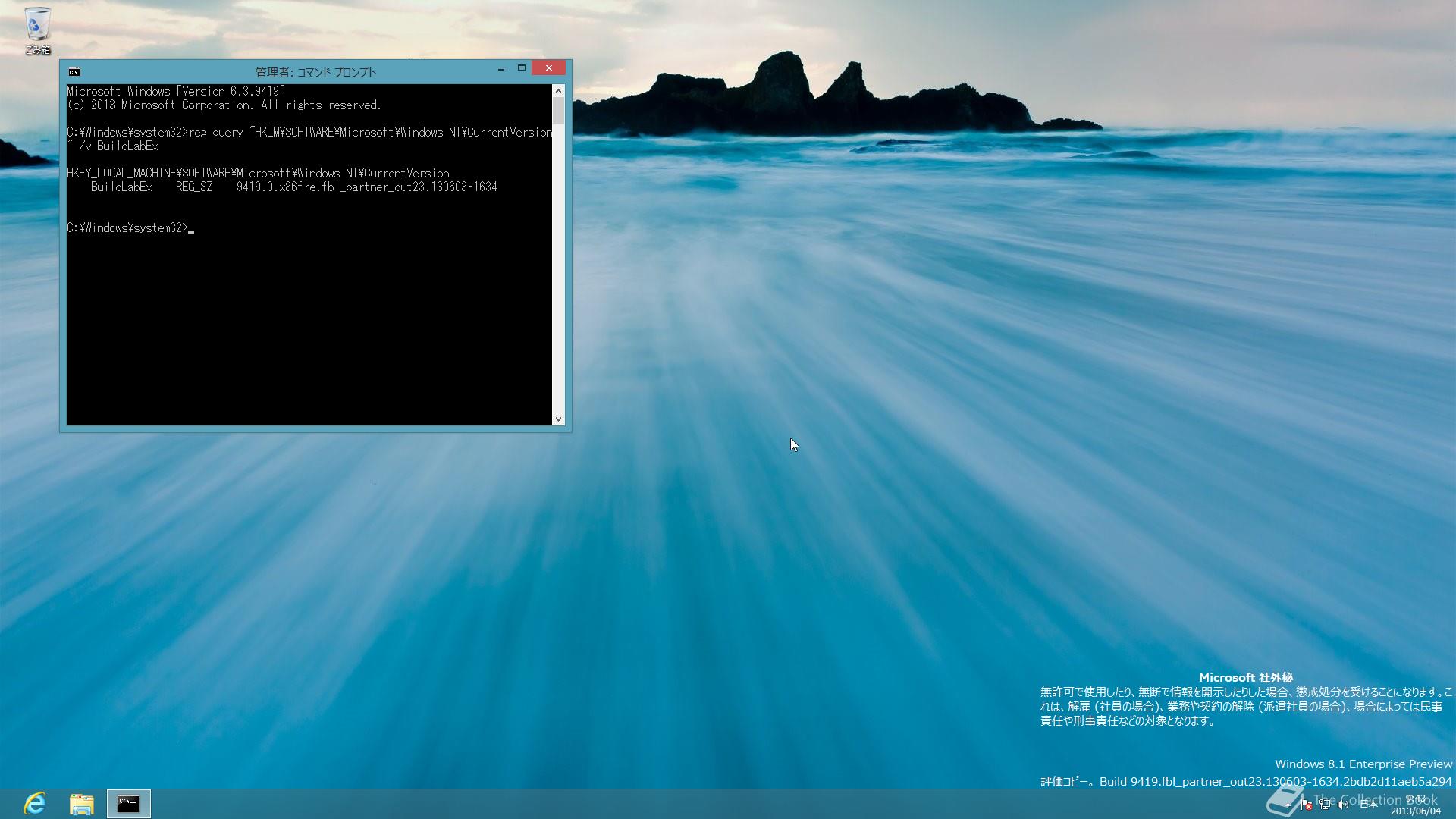Click the HKEY_LOCAL_MACHINE registry path line
The height and width of the screenshot is (819, 1456).
(x=258, y=173)
